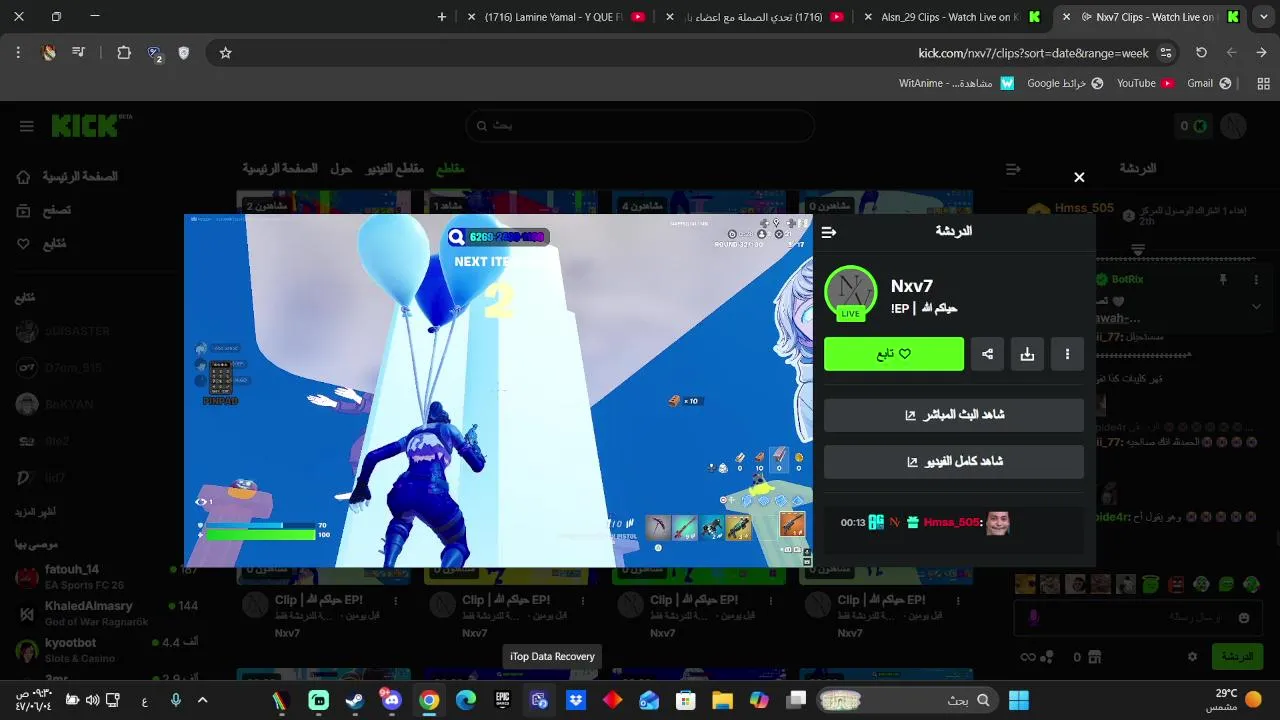This screenshot has width=1280, height=720.
Task: Open the Windows Start menu
Action: tap(1019, 700)
